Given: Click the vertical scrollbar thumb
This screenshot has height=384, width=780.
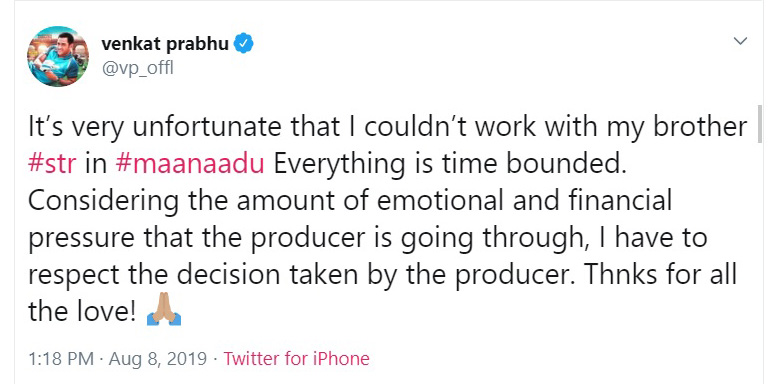Looking at the screenshot, I should (x=760, y=124).
